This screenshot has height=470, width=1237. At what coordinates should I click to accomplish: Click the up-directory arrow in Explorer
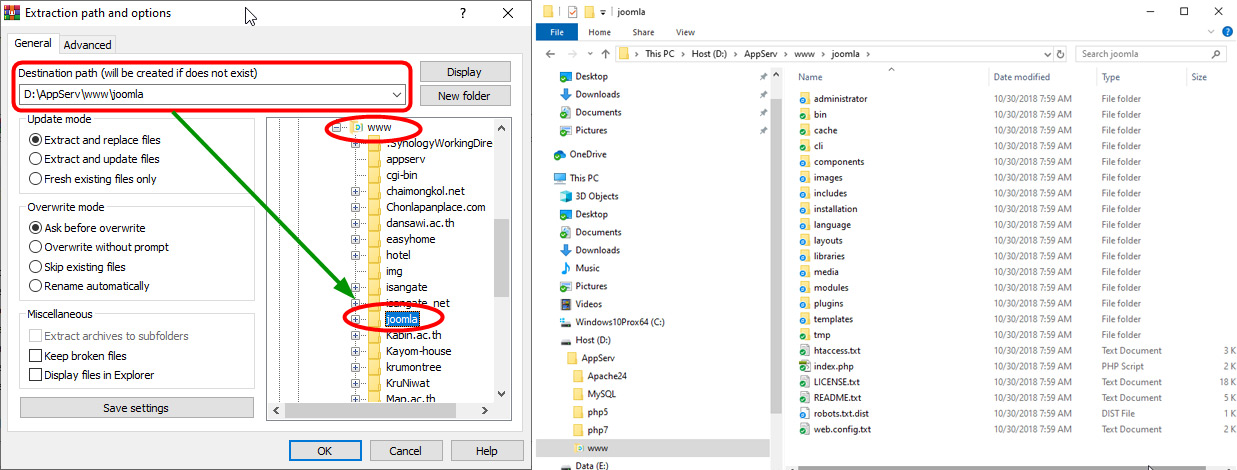(x=604, y=54)
